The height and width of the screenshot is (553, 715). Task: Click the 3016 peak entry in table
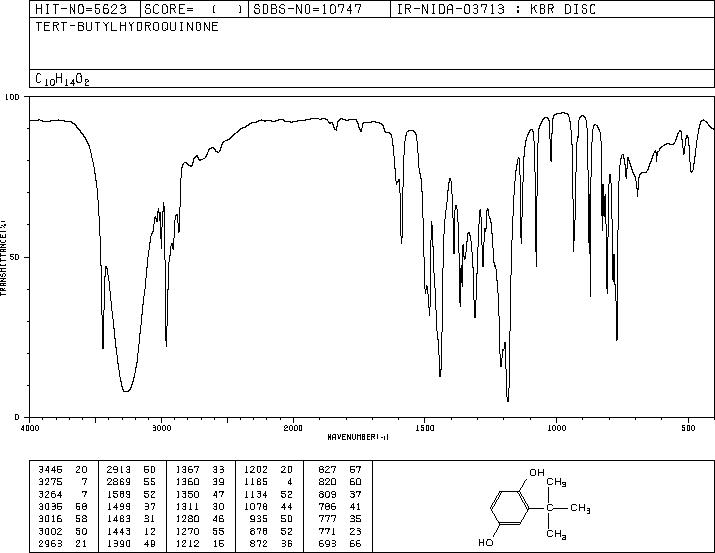(62, 519)
